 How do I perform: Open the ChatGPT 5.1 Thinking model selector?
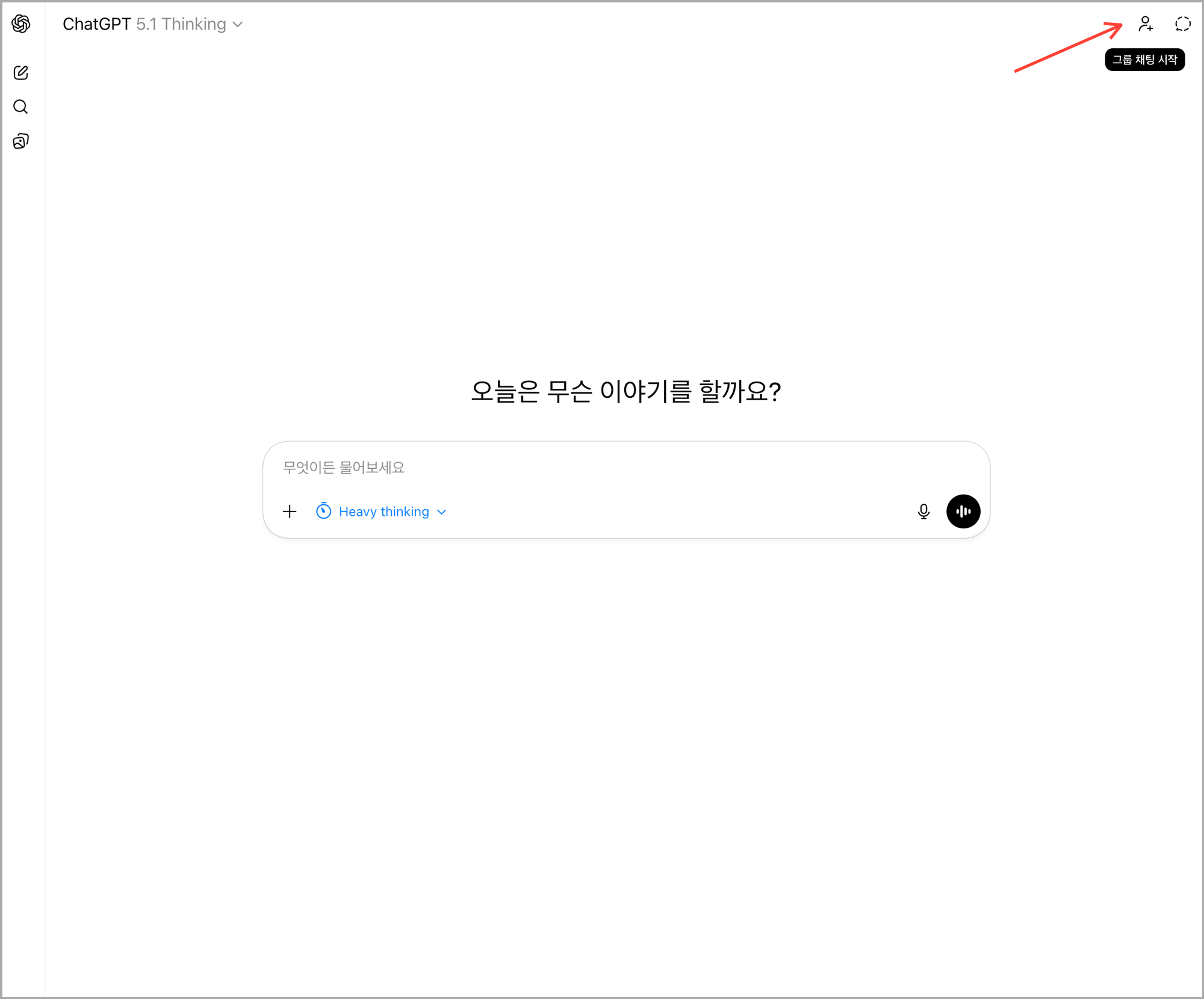[x=152, y=24]
